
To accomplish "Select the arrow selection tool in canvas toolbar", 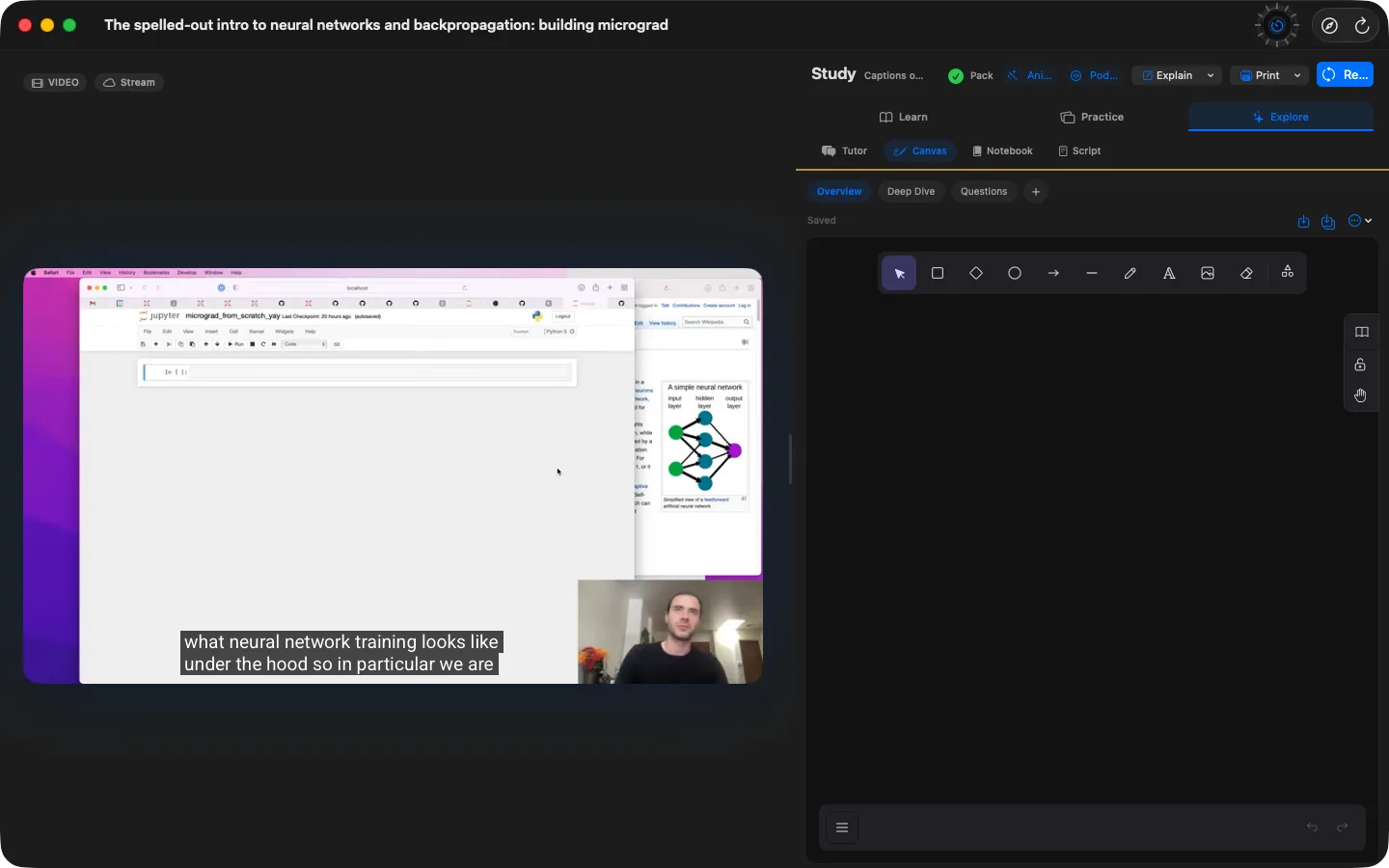I will (x=899, y=274).
